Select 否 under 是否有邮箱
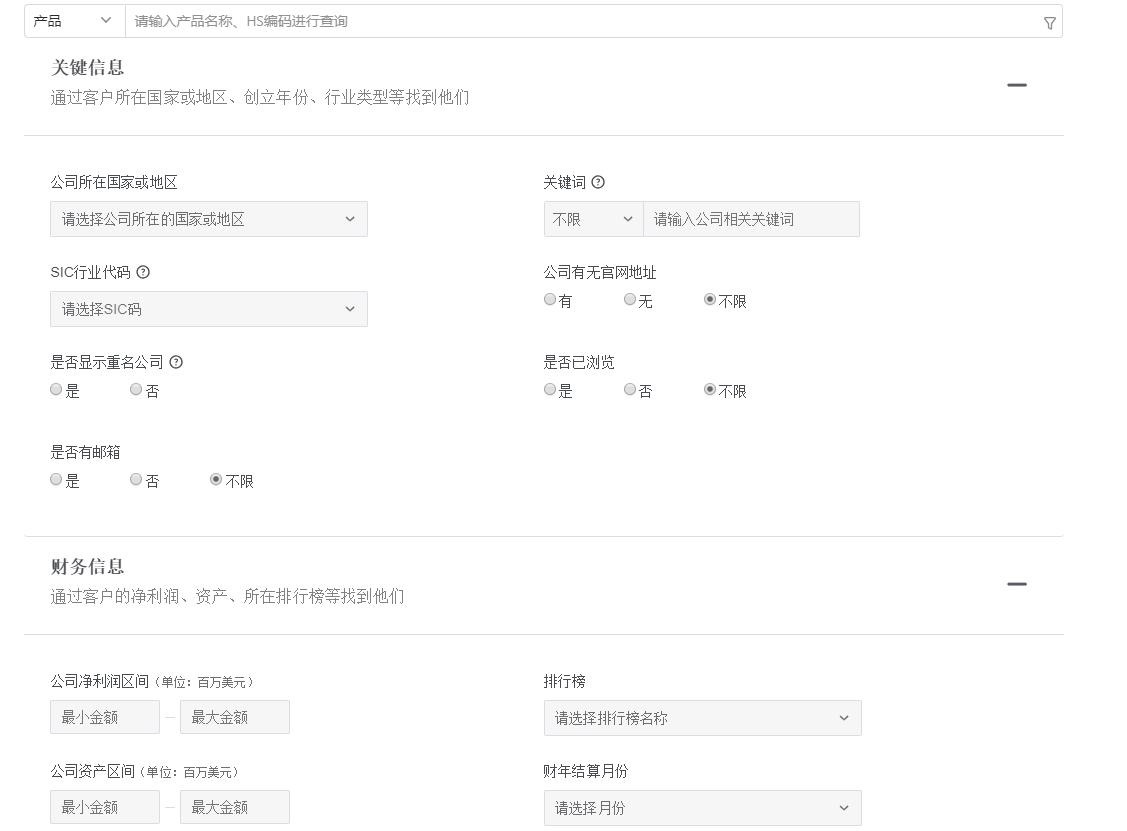This screenshot has width=1127, height=831. coord(135,479)
